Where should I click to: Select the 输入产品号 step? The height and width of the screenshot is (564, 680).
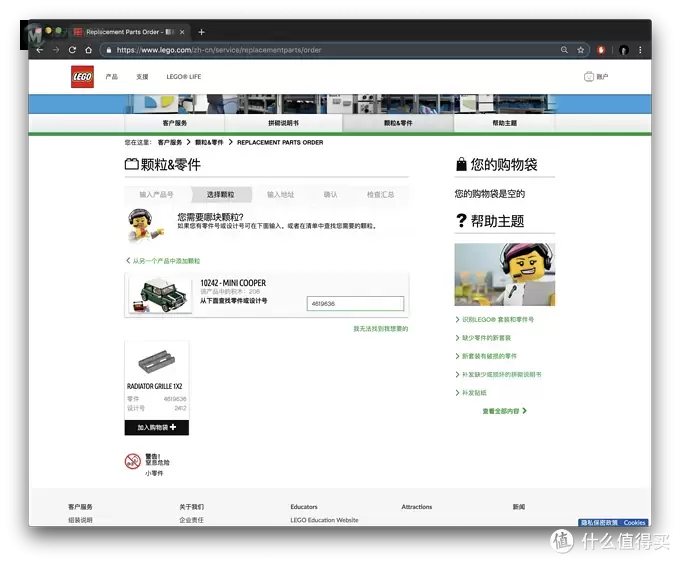click(x=157, y=195)
